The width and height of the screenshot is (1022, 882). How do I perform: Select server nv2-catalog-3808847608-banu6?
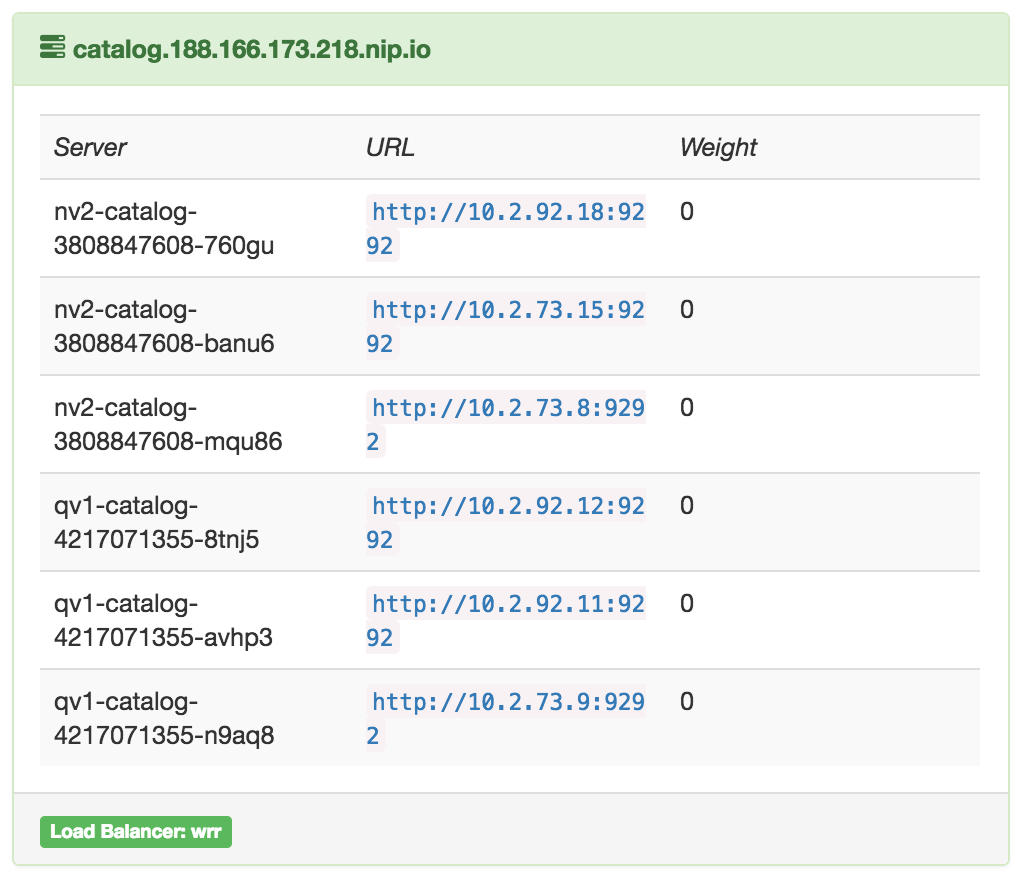164,326
